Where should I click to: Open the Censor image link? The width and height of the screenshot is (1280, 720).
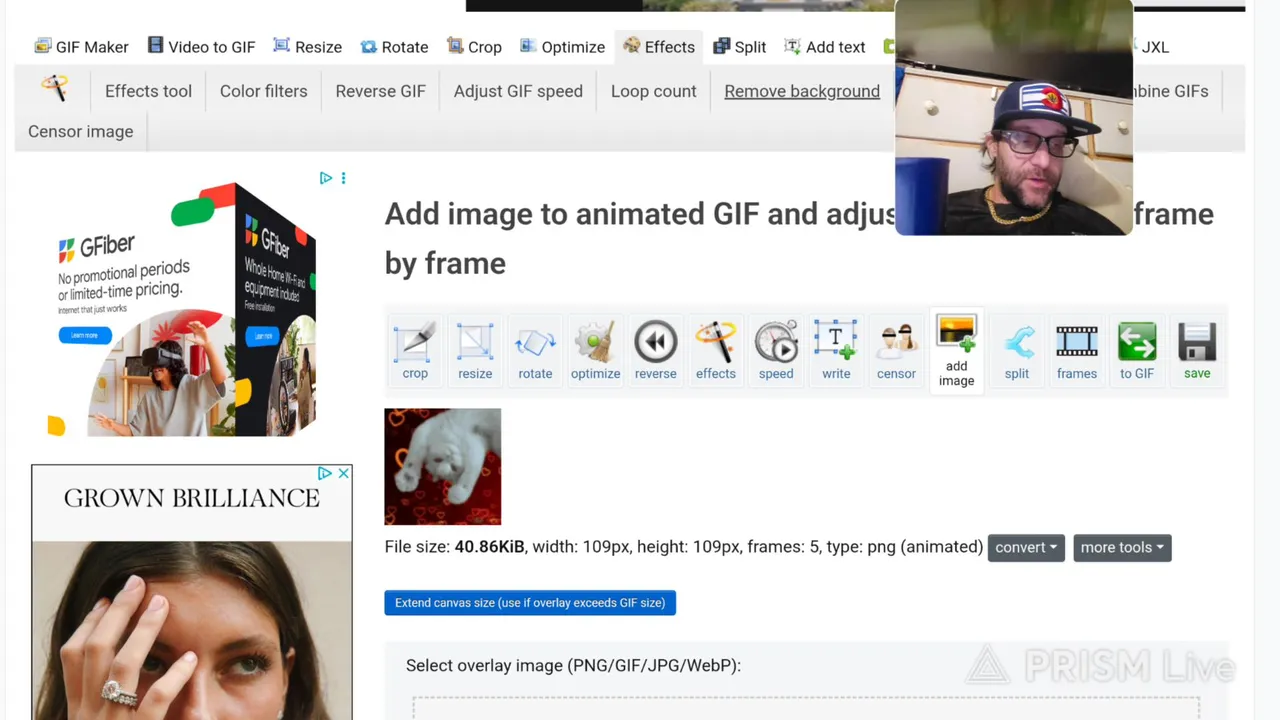coord(81,131)
